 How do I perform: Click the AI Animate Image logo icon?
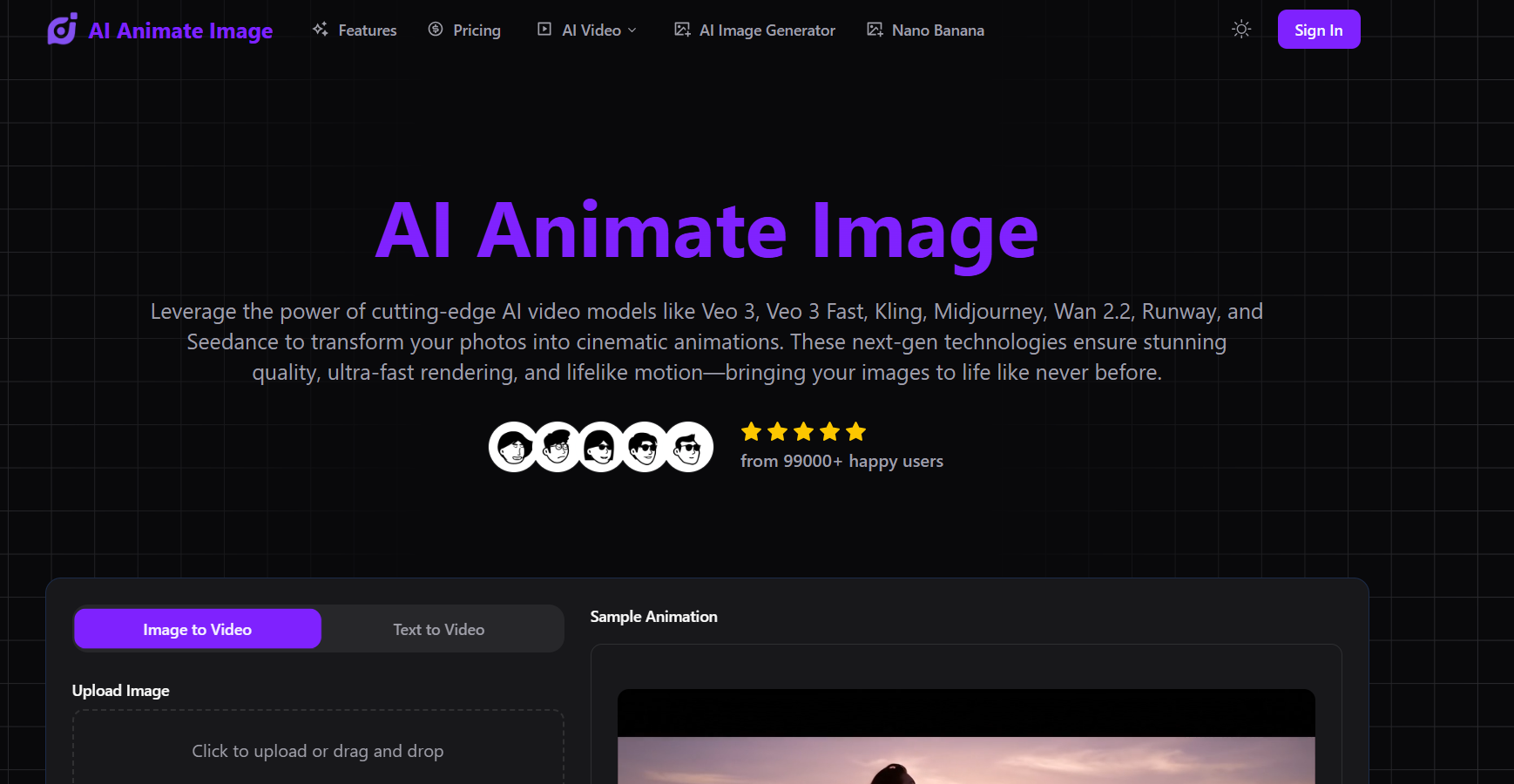pos(62,29)
